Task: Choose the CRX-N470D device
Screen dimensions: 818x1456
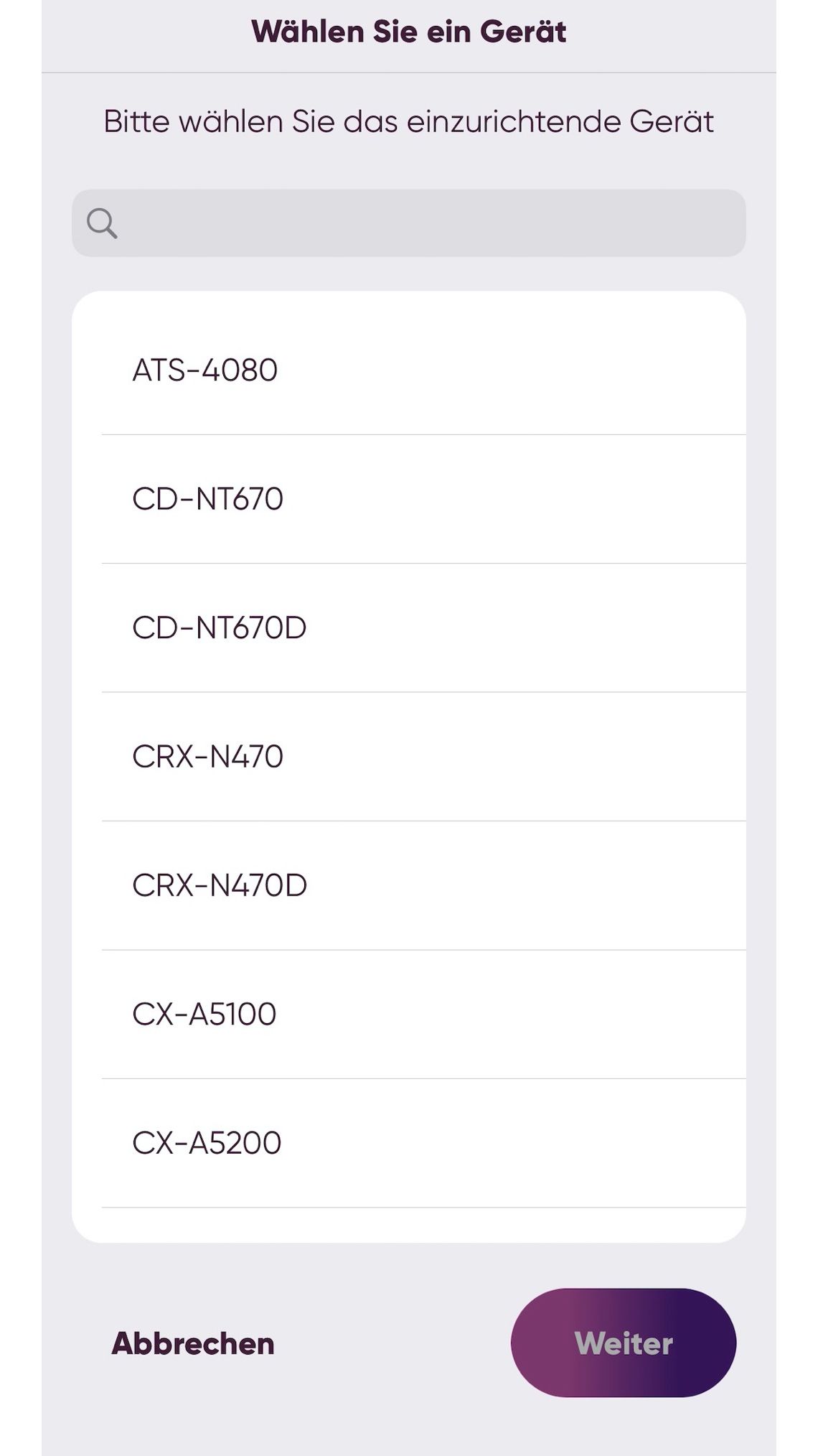Action: (x=409, y=885)
